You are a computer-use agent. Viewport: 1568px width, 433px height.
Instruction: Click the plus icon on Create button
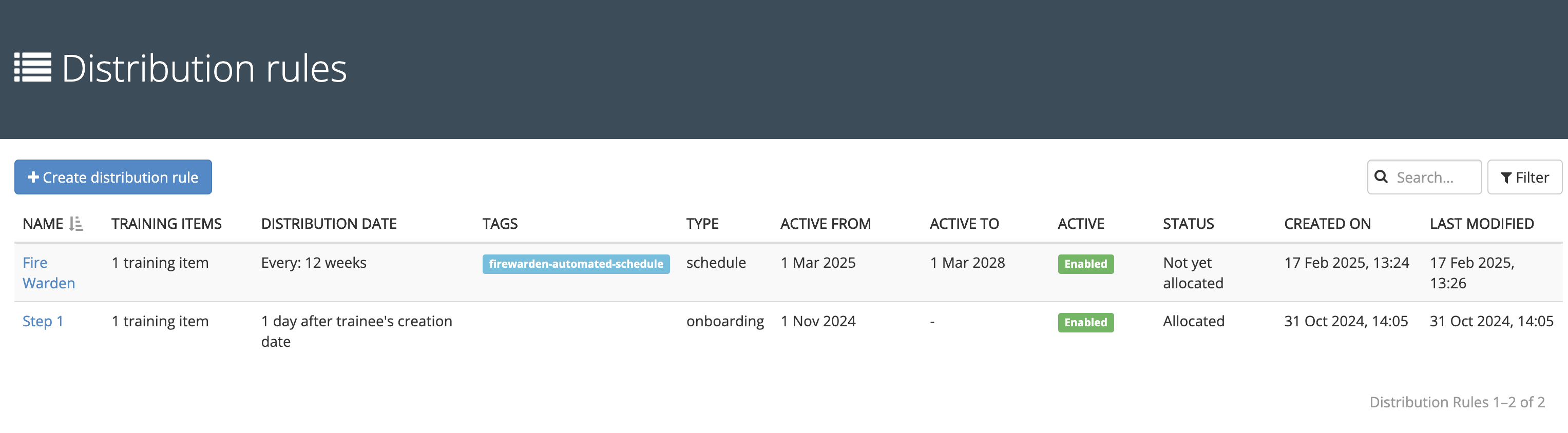[33, 177]
